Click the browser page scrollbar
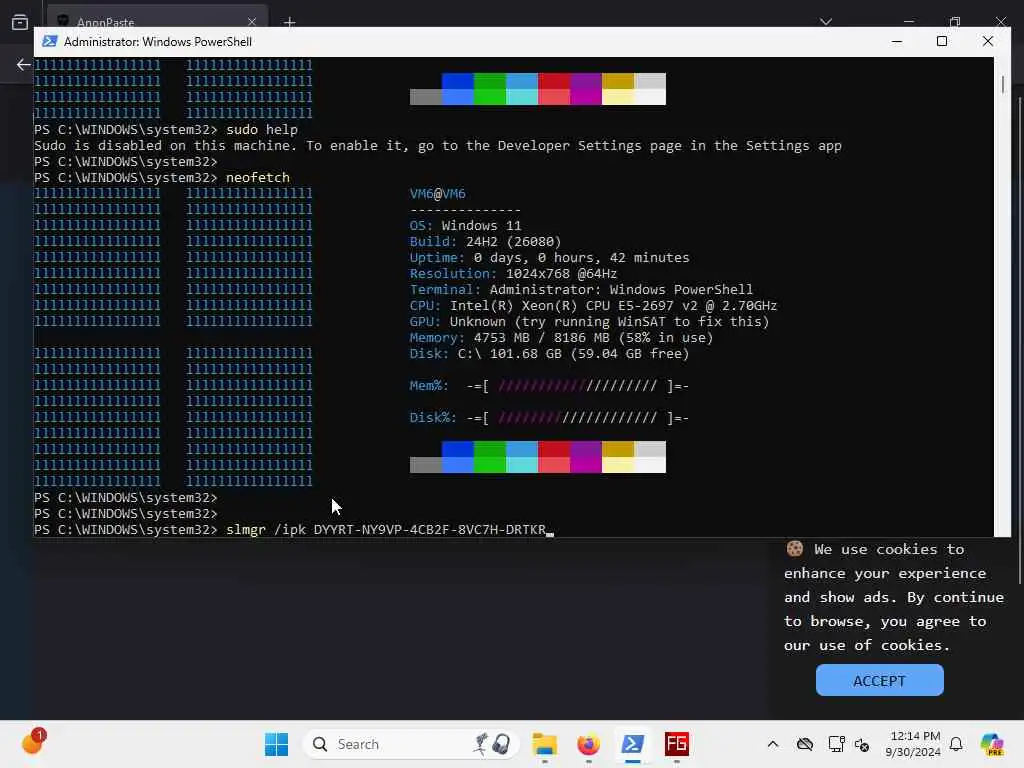 [x=1019, y=340]
